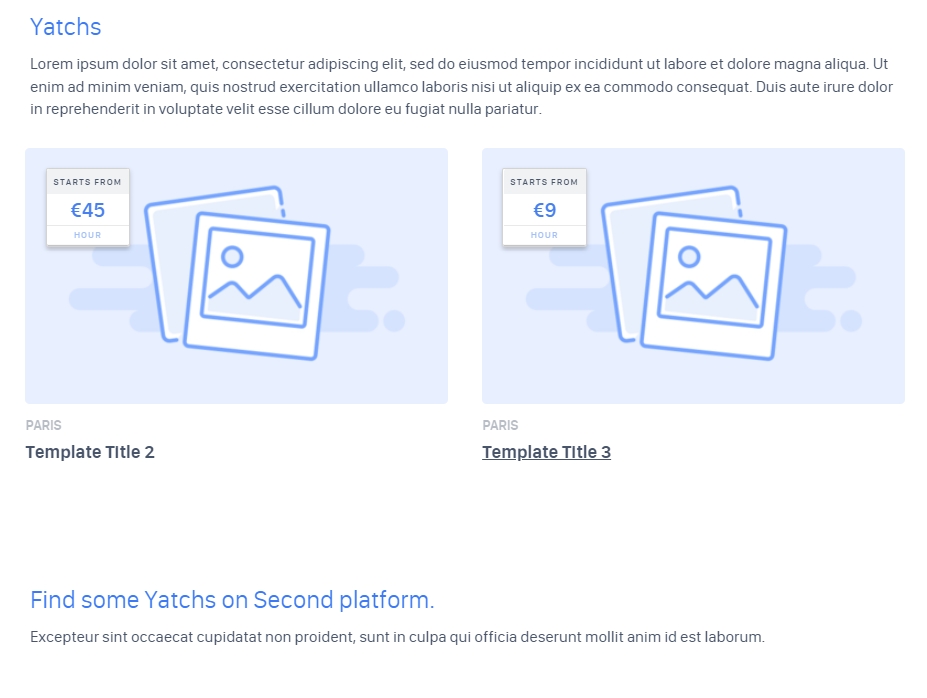The width and height of the screenshot is (927, 698).
Task: Click the HOUR label under €9
Action: [544, 235]
